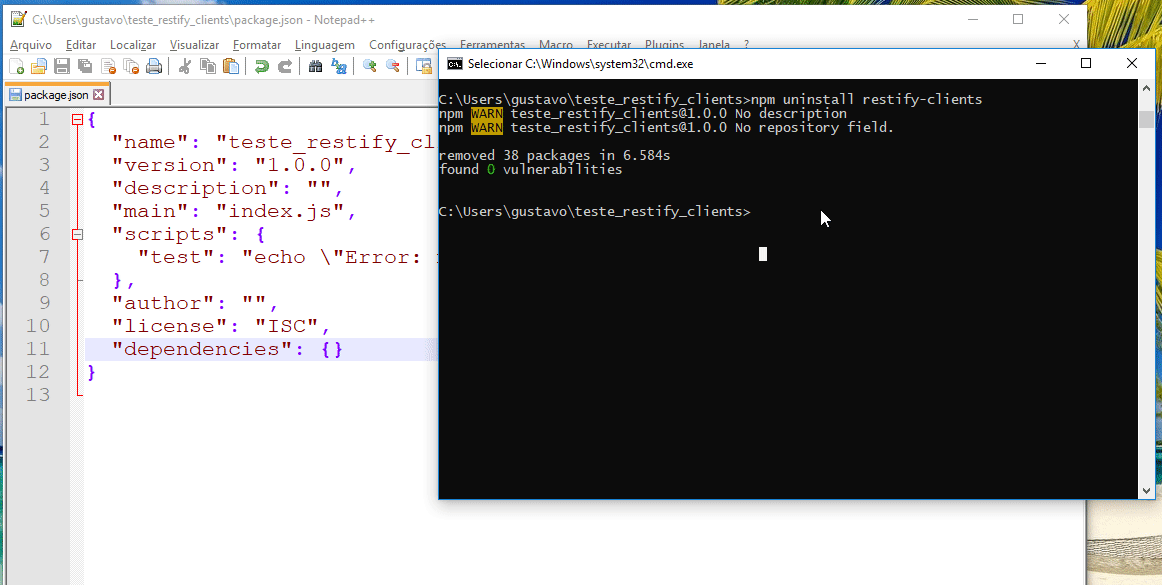Image resolution: width=1162 pixels, height=585 pixels.
Task: Save the current package.json file
Action: point(61,66)
